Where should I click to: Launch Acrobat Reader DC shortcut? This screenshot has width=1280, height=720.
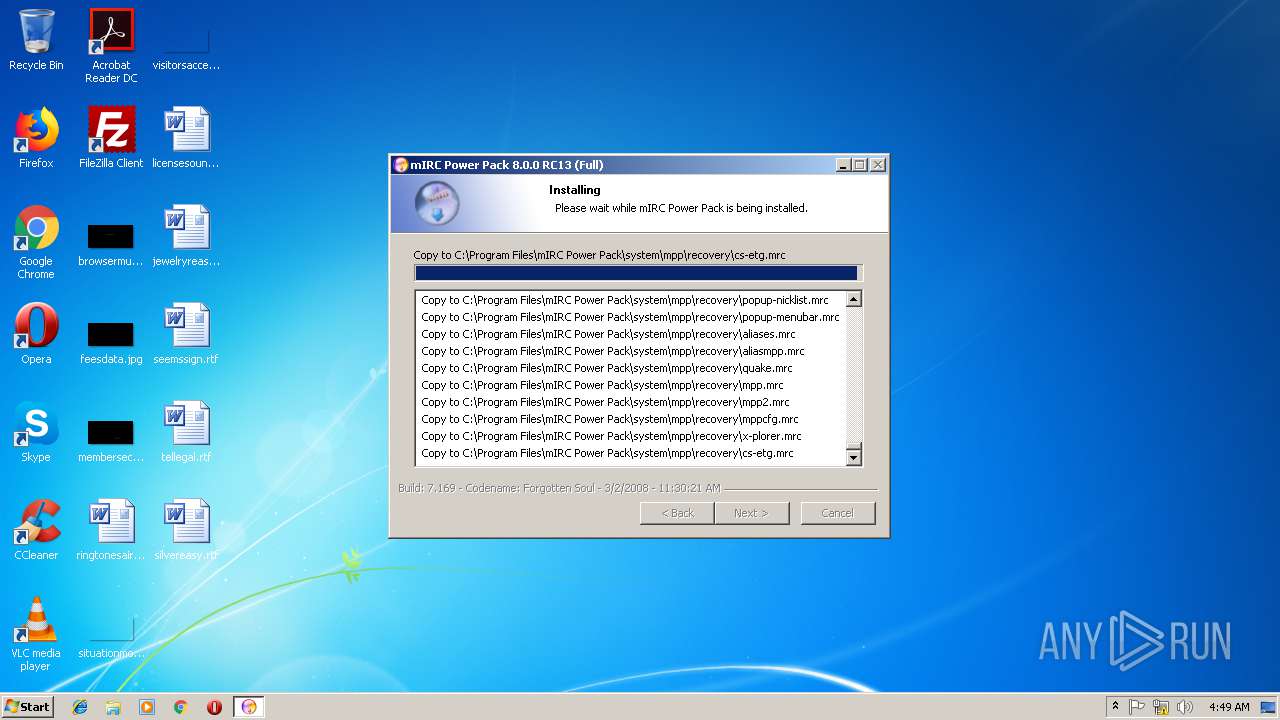pyautogui.click(x=111, y=46)
